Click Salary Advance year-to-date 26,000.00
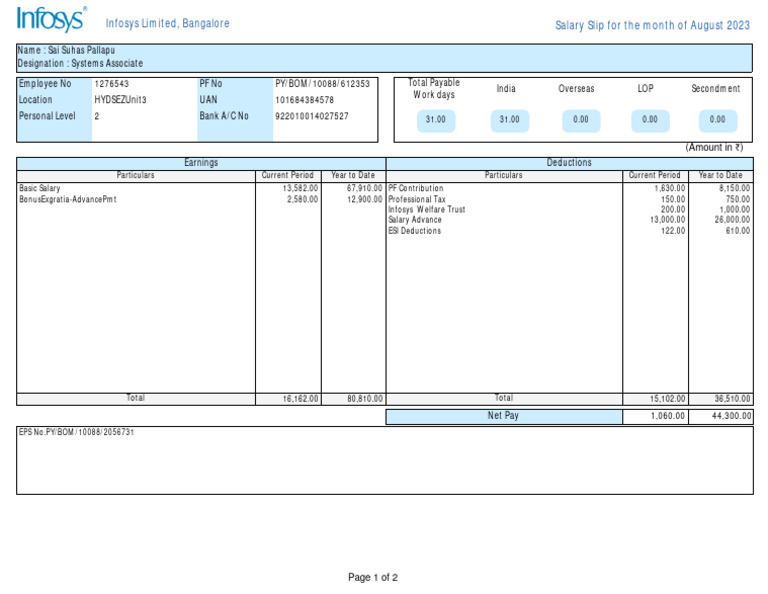The width and height of the screenshot is (768, 594). click(732, 220)
